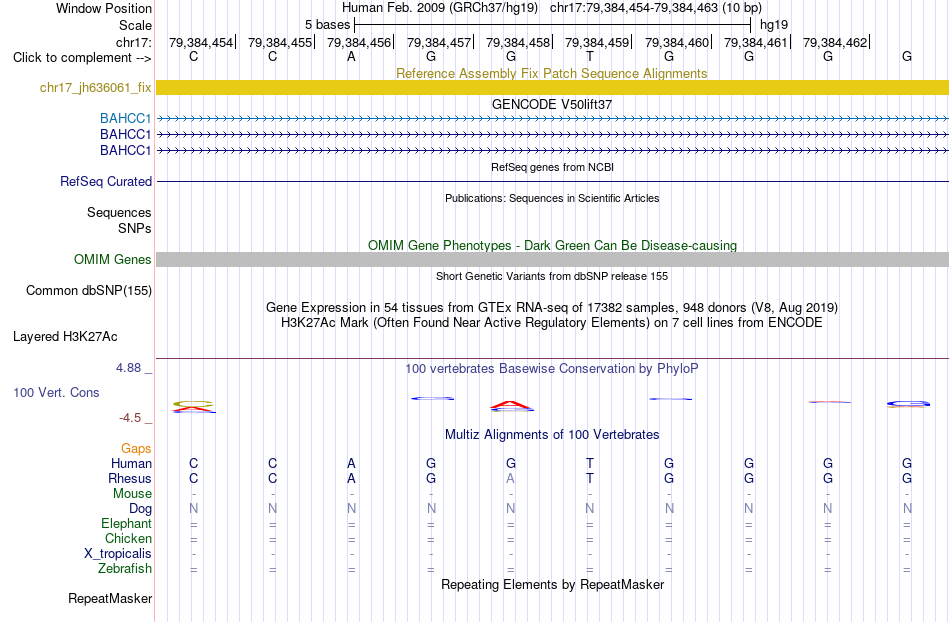Click the chr17: ruler label
This screenshot has height=622, width=950.
[133, 42]
